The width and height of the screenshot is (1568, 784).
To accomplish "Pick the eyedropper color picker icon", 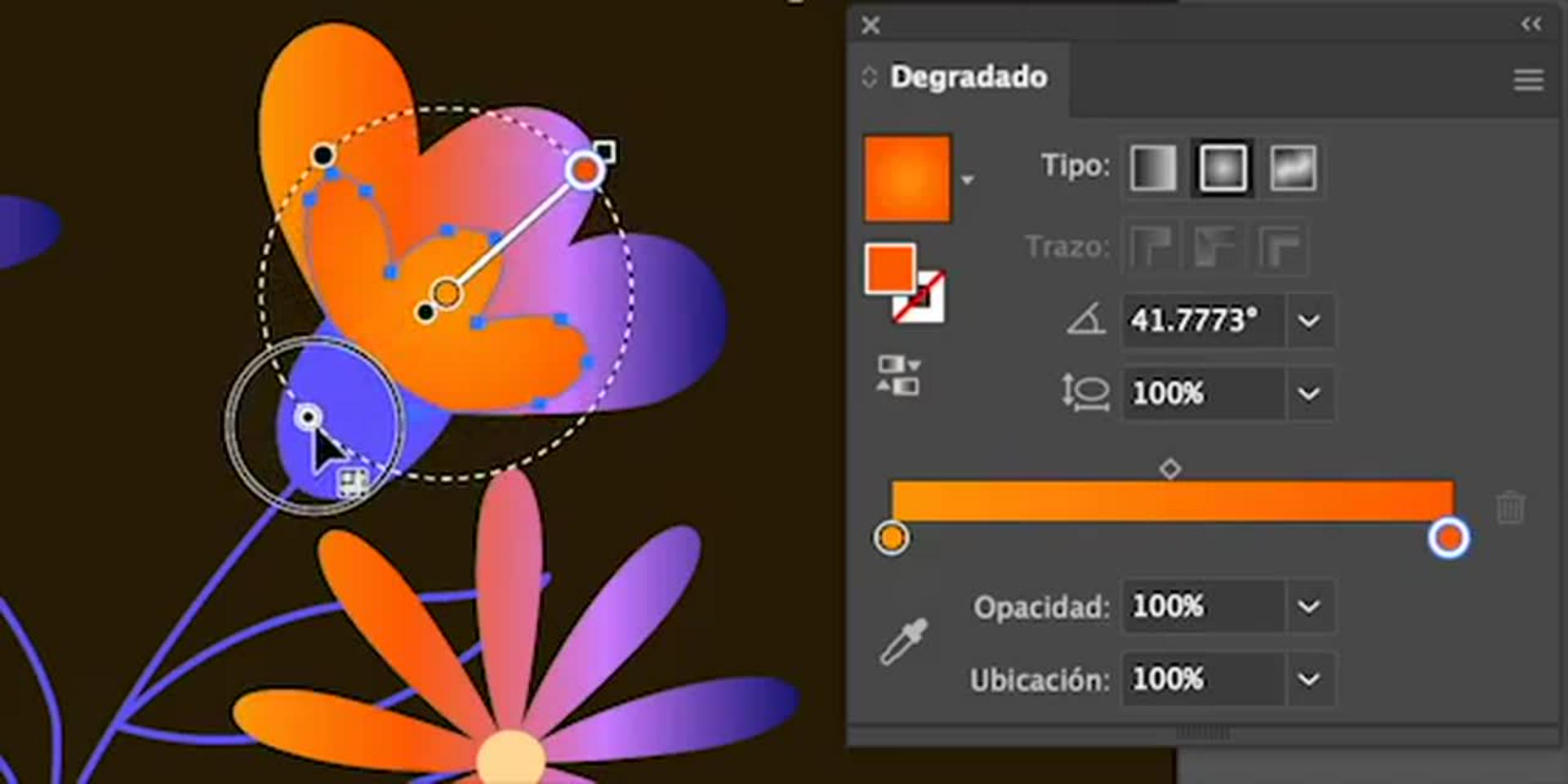I will (904, 642).
